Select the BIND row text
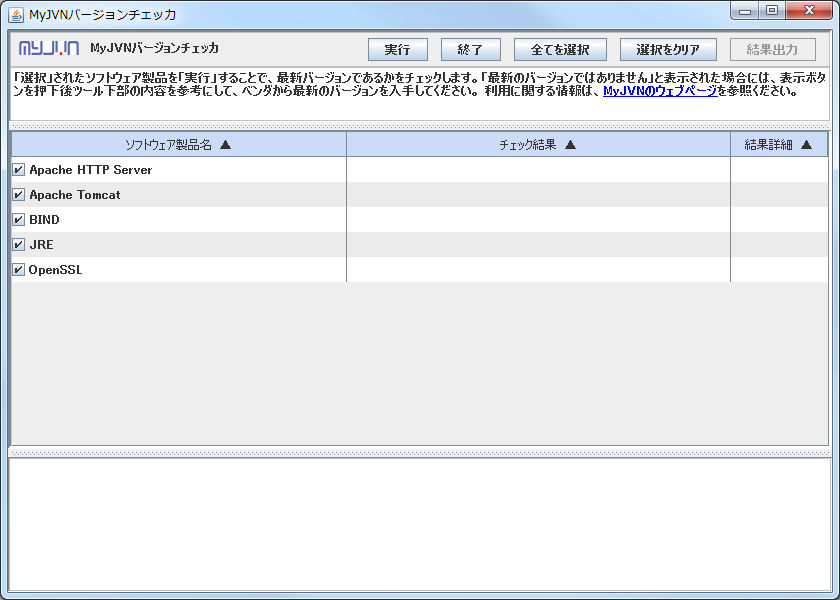This screenshot has width=840, height=600. pos(44,220)
